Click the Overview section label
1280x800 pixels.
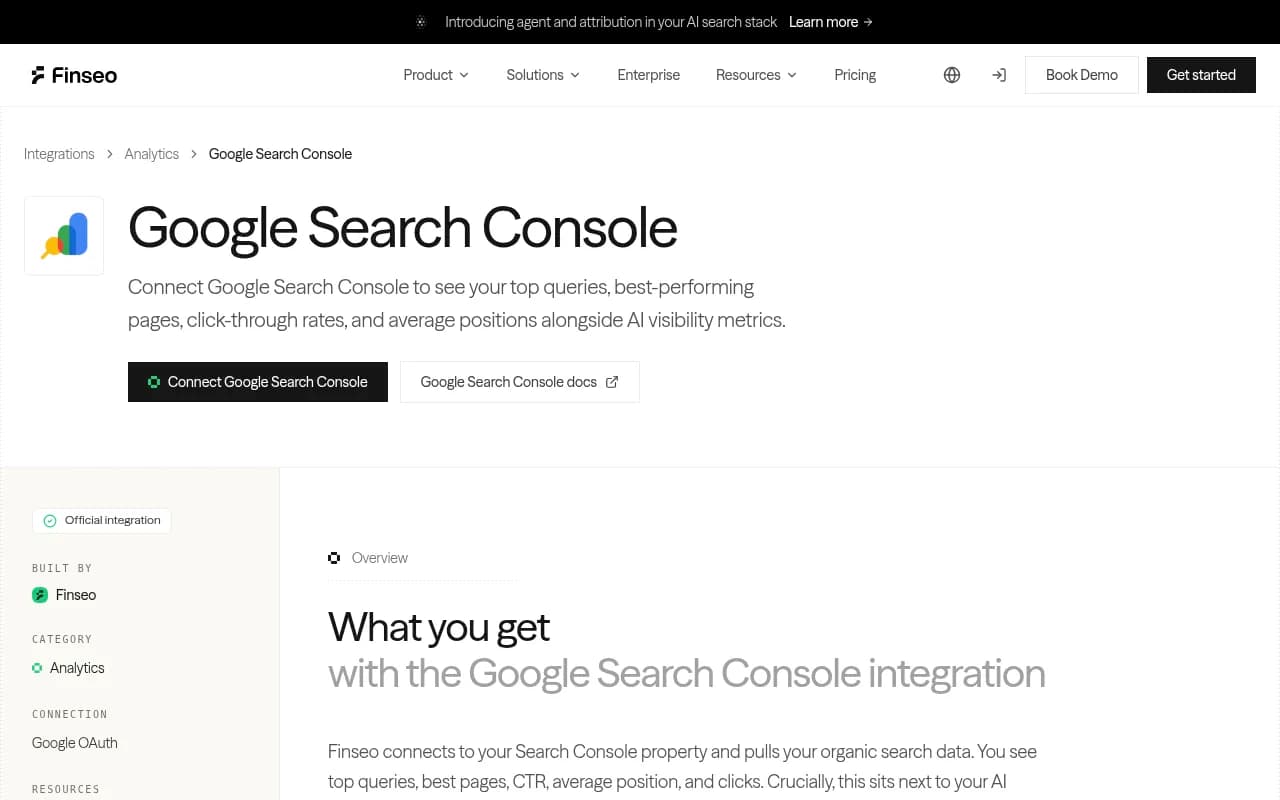click(380, 558)
